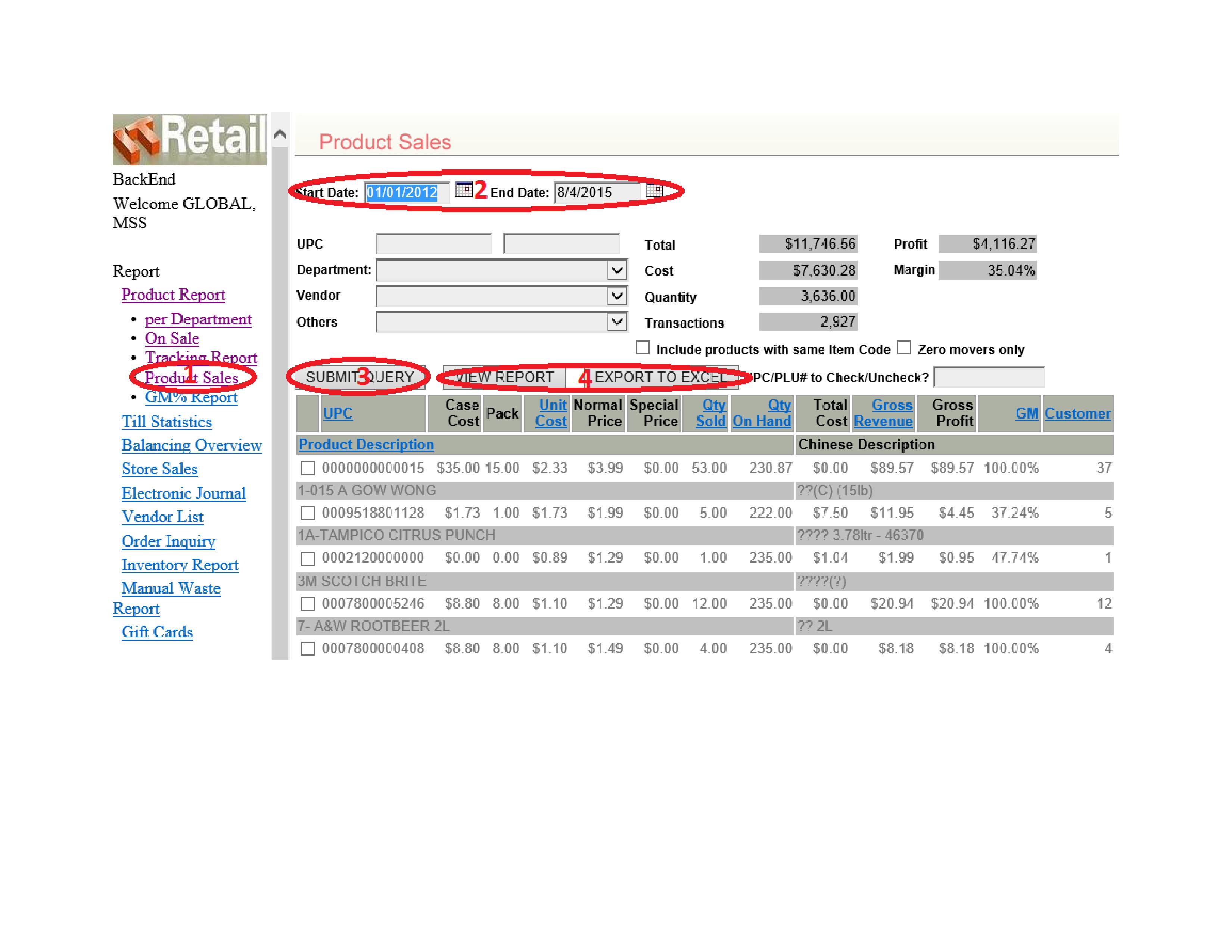Go to Store Sales

pos(160,469)
